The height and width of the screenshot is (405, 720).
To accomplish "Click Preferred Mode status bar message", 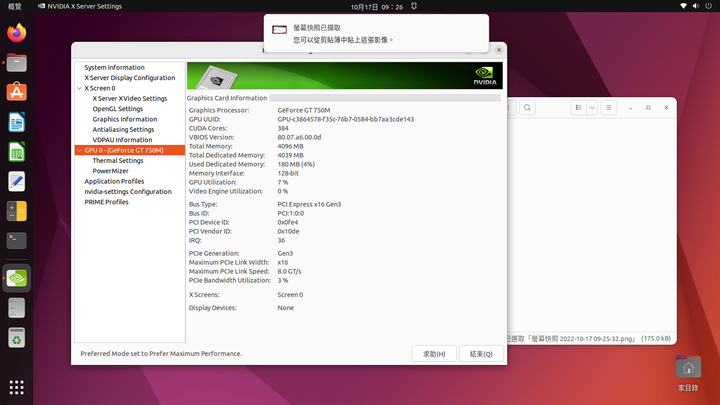I will [x=161, y=354].
